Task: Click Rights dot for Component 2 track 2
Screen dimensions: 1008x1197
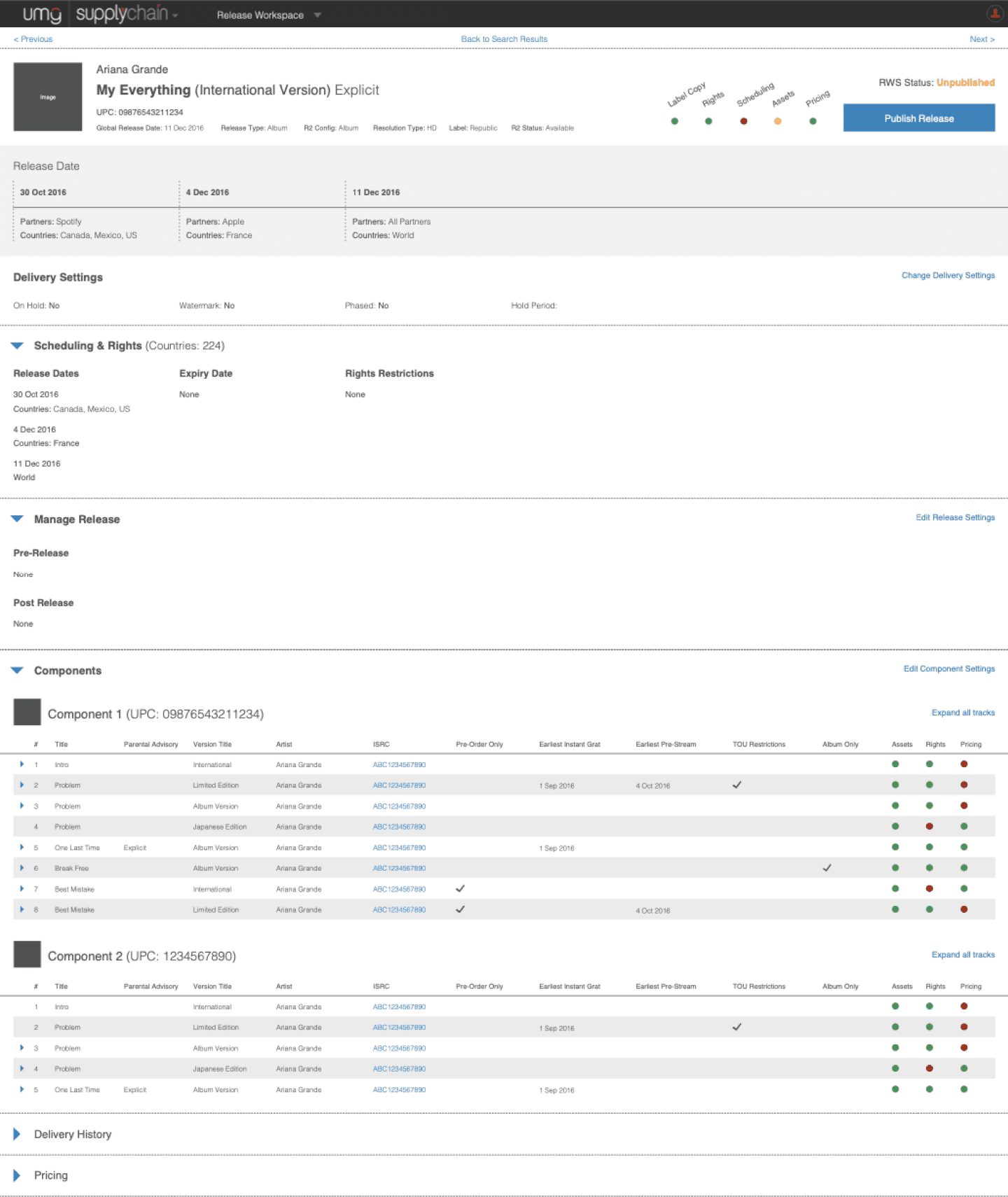Action: coord(930,1027)
